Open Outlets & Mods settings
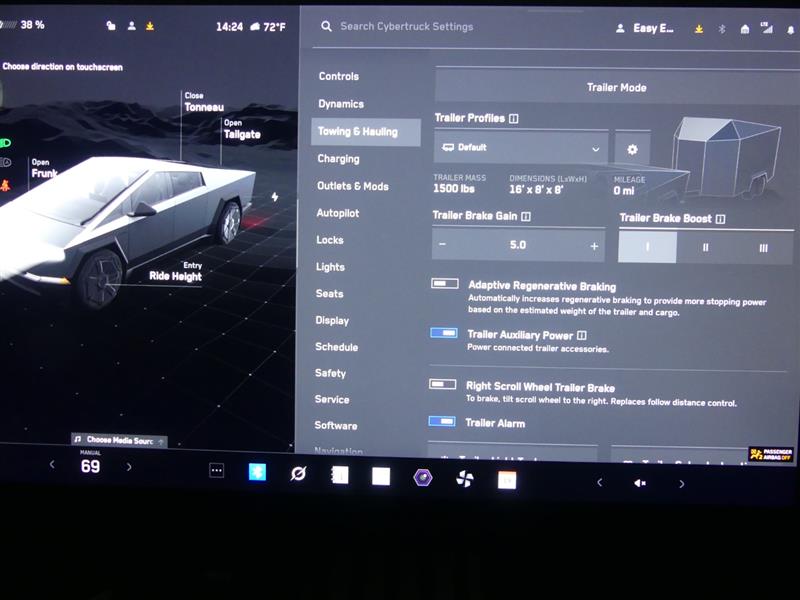The image size is (800, 600). [x=353, y=186]
